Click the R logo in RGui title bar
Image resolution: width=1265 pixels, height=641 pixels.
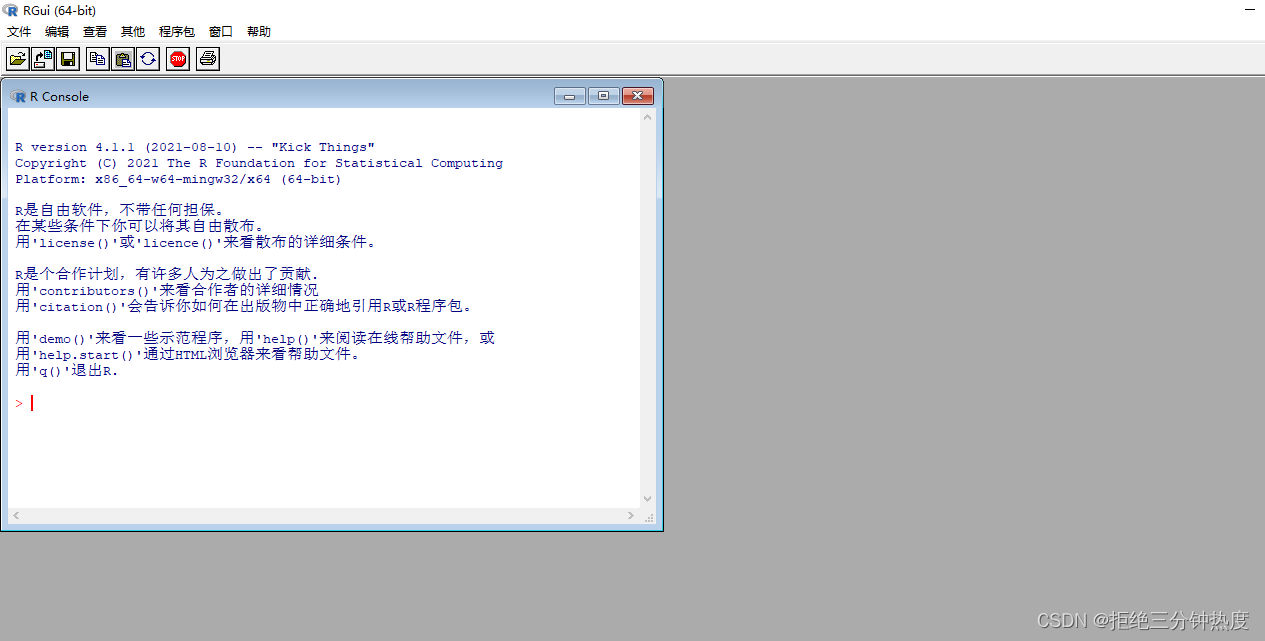(11, 10)
